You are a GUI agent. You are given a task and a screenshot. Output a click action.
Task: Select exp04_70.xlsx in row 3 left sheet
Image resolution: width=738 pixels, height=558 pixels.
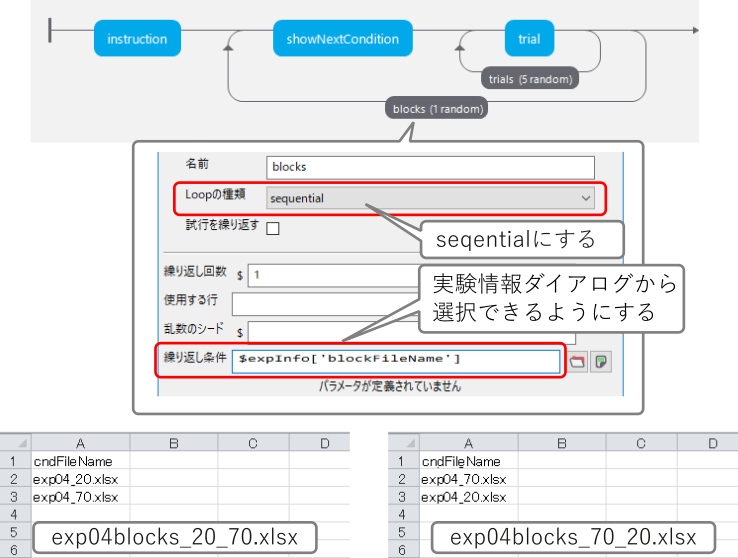[x=80, y=497]
